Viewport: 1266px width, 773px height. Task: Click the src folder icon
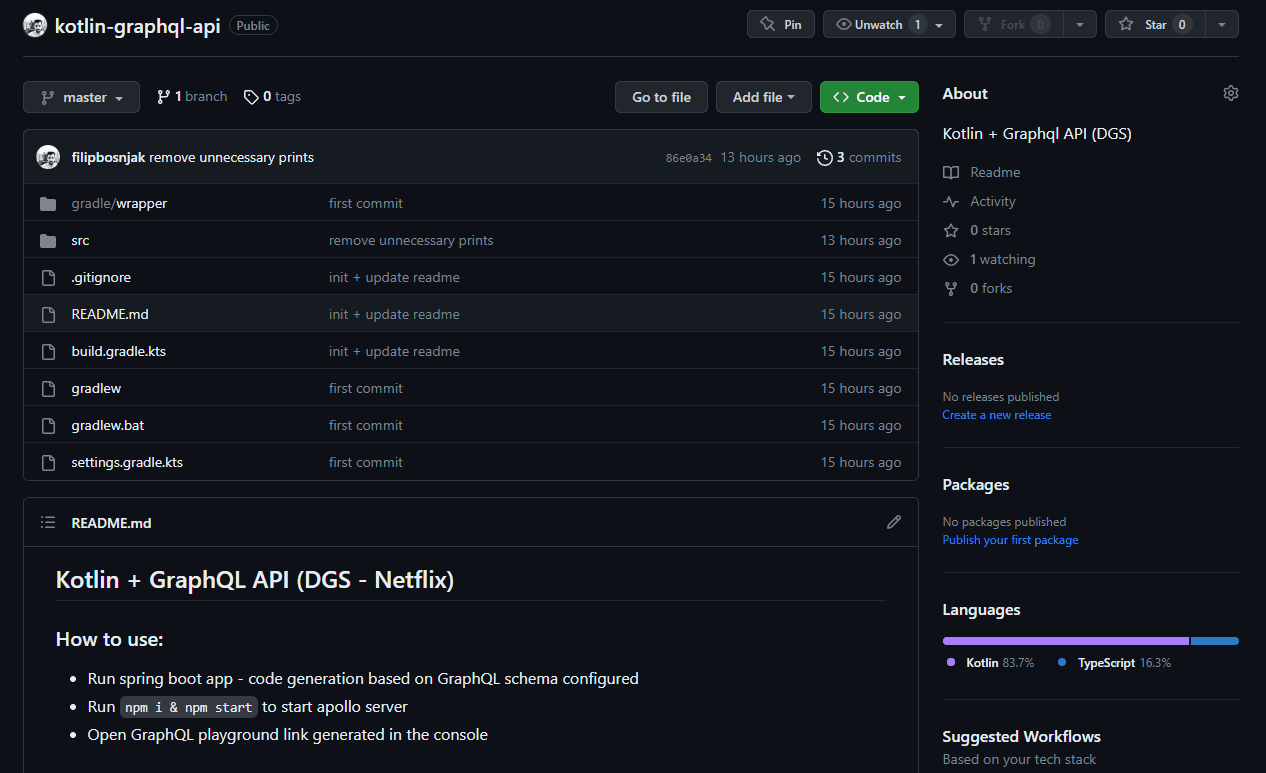pos(48,240)
